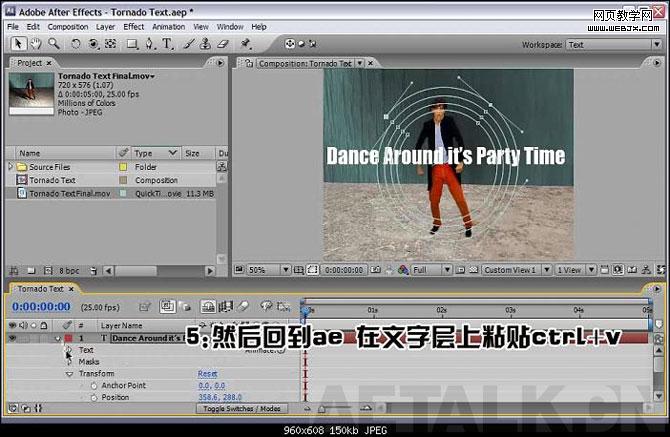Open the Animation menu
The image size is (670, 437).
[169, 26]
